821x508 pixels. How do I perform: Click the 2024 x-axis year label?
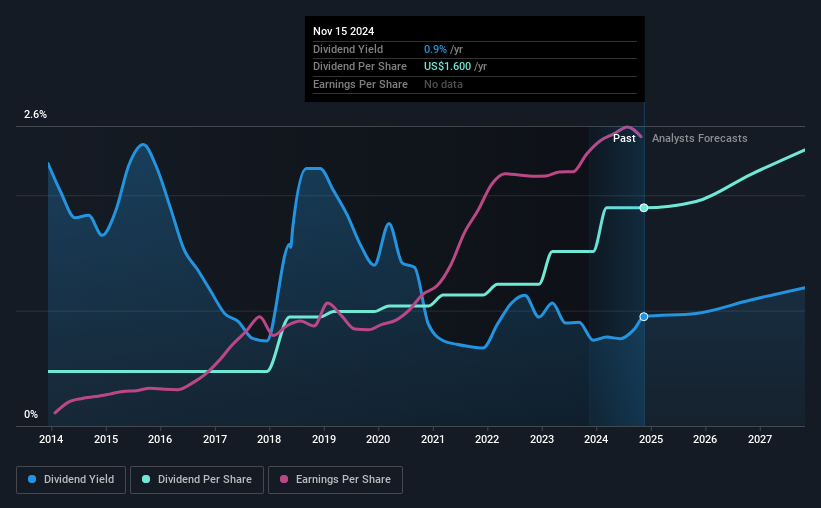point(596,439)
